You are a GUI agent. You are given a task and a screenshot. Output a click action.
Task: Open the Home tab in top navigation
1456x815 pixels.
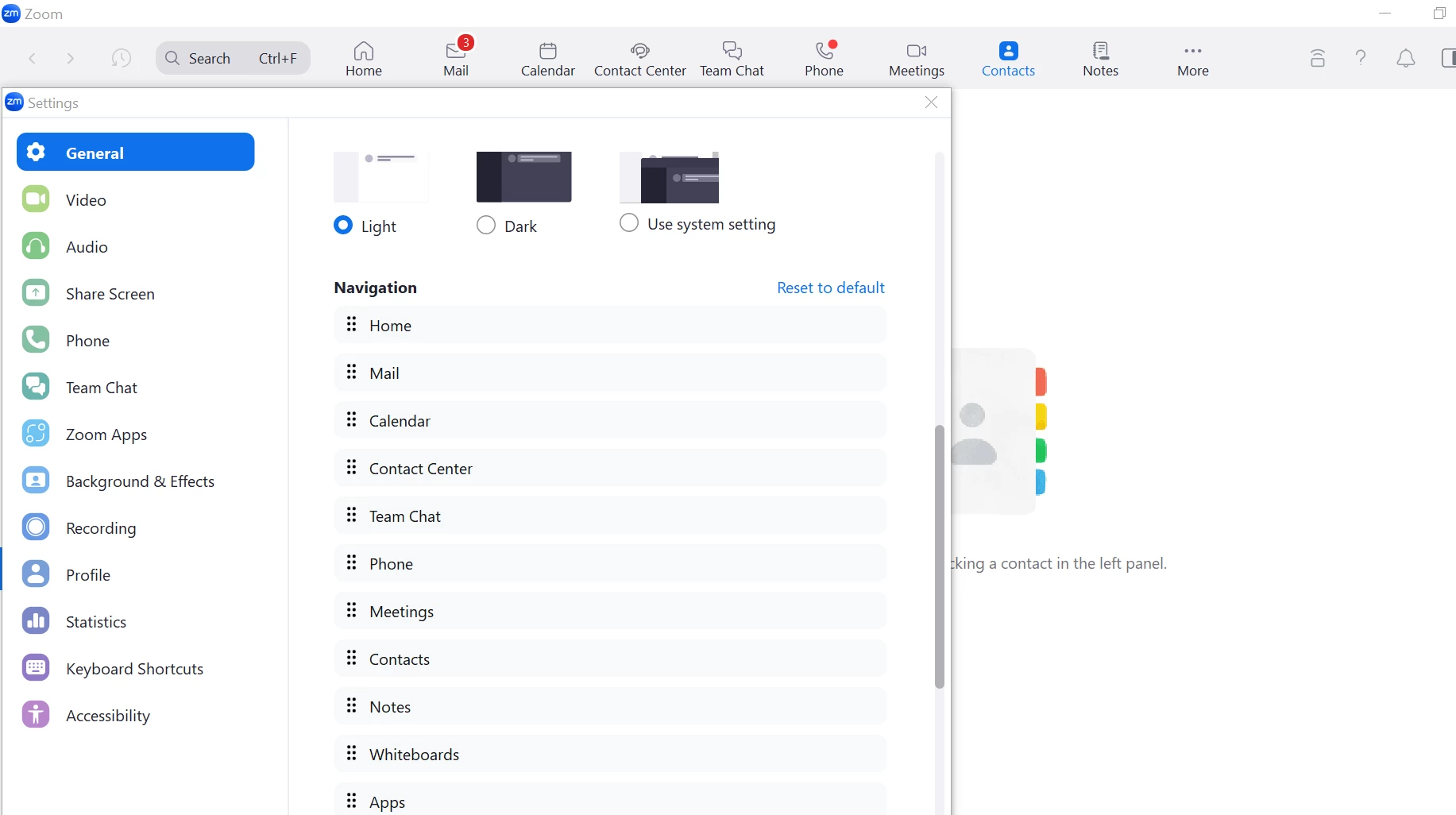pos(363,59)
